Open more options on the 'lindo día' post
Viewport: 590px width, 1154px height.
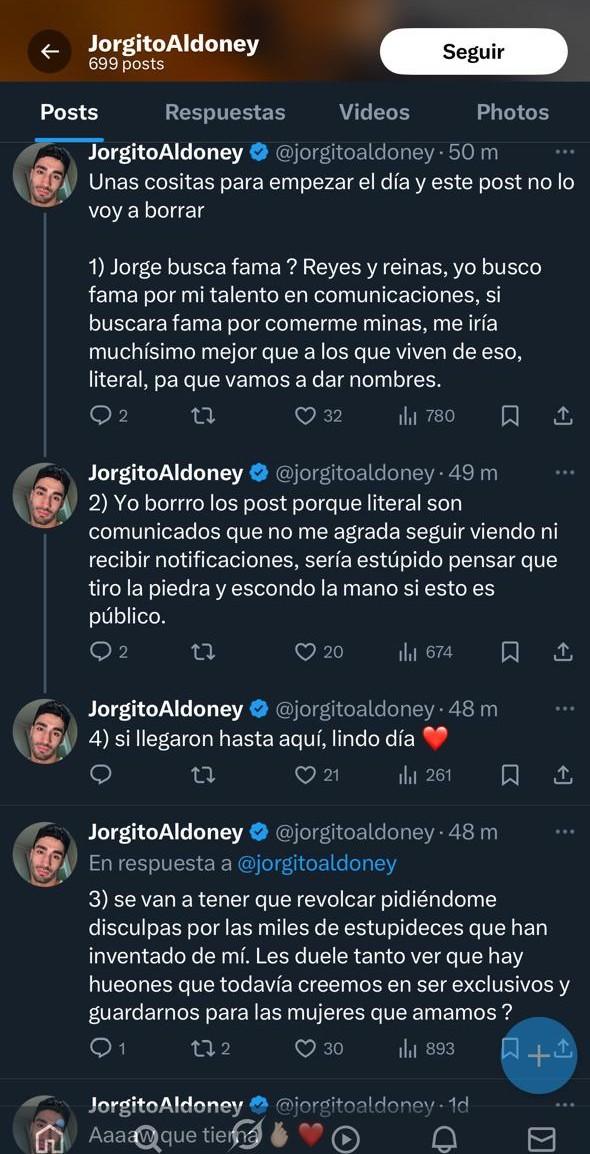tap(566, 708)
